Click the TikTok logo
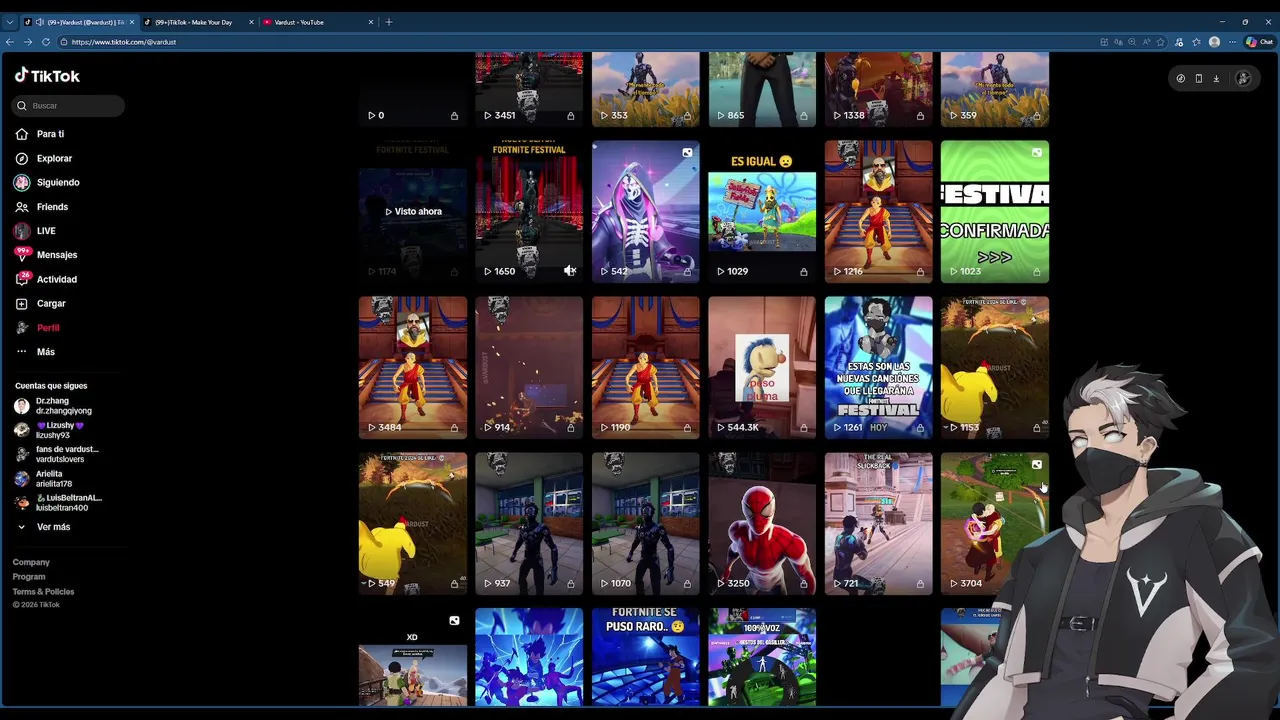This screenshot has width=1280, height=720. pos(47,76)
